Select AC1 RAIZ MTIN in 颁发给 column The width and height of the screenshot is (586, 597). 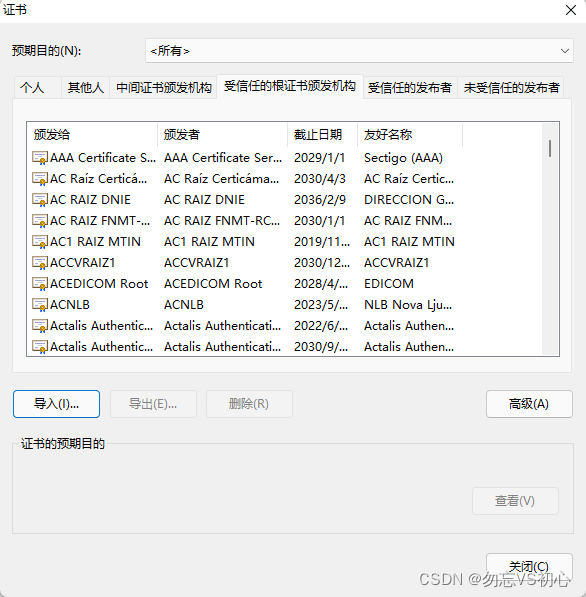pos(95,241)
